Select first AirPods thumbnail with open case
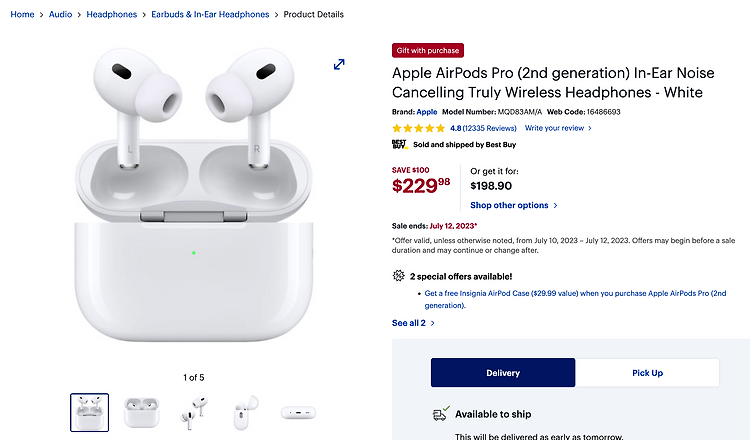The width and height of the screenshot is (750, 440). point(89,412)
